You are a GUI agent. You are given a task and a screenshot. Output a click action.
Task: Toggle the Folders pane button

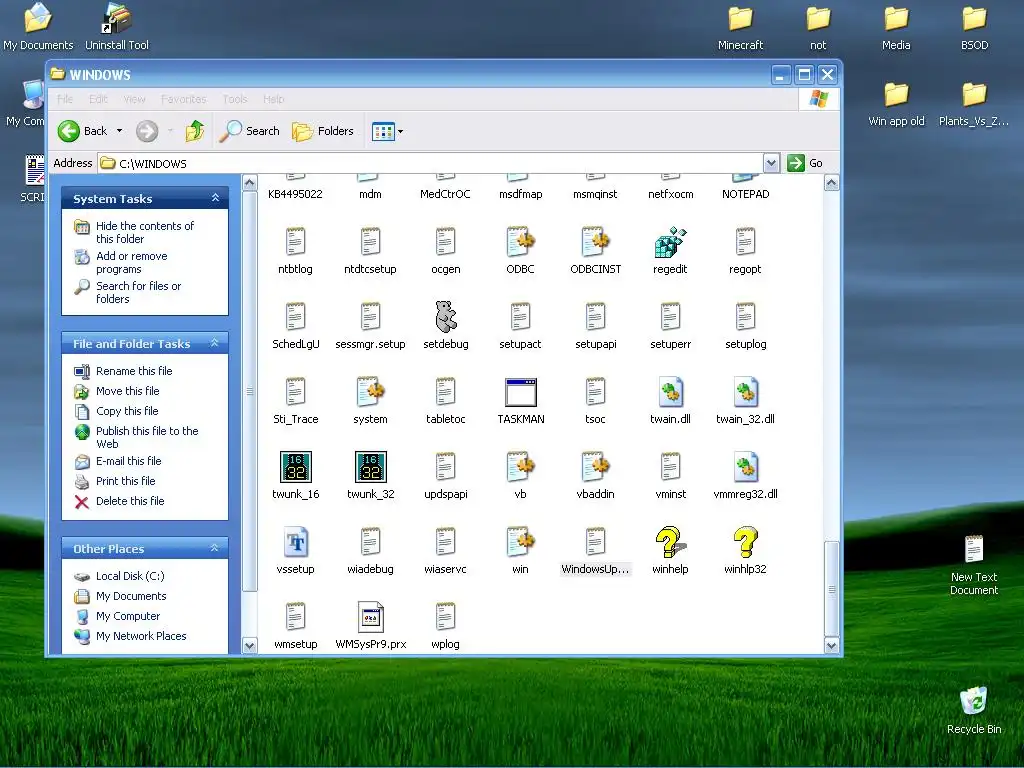pos(323,131)
